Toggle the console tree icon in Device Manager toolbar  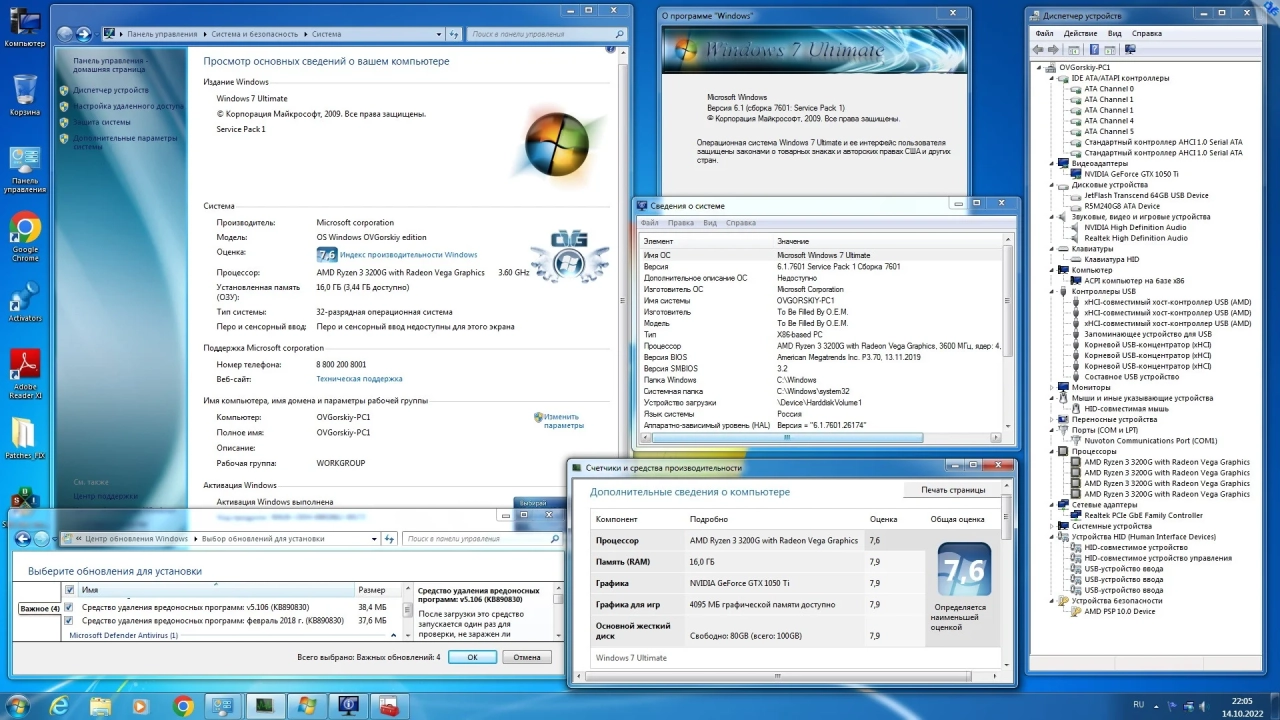[x=1074, y=49]
